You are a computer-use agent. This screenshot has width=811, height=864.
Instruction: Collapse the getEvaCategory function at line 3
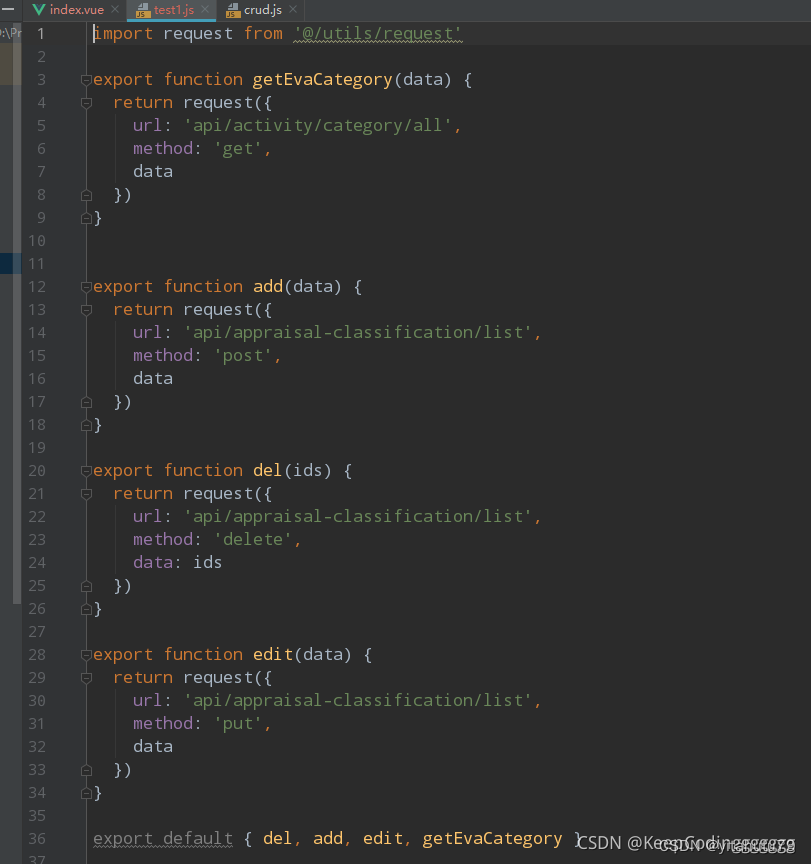click(x=86, y=80)
